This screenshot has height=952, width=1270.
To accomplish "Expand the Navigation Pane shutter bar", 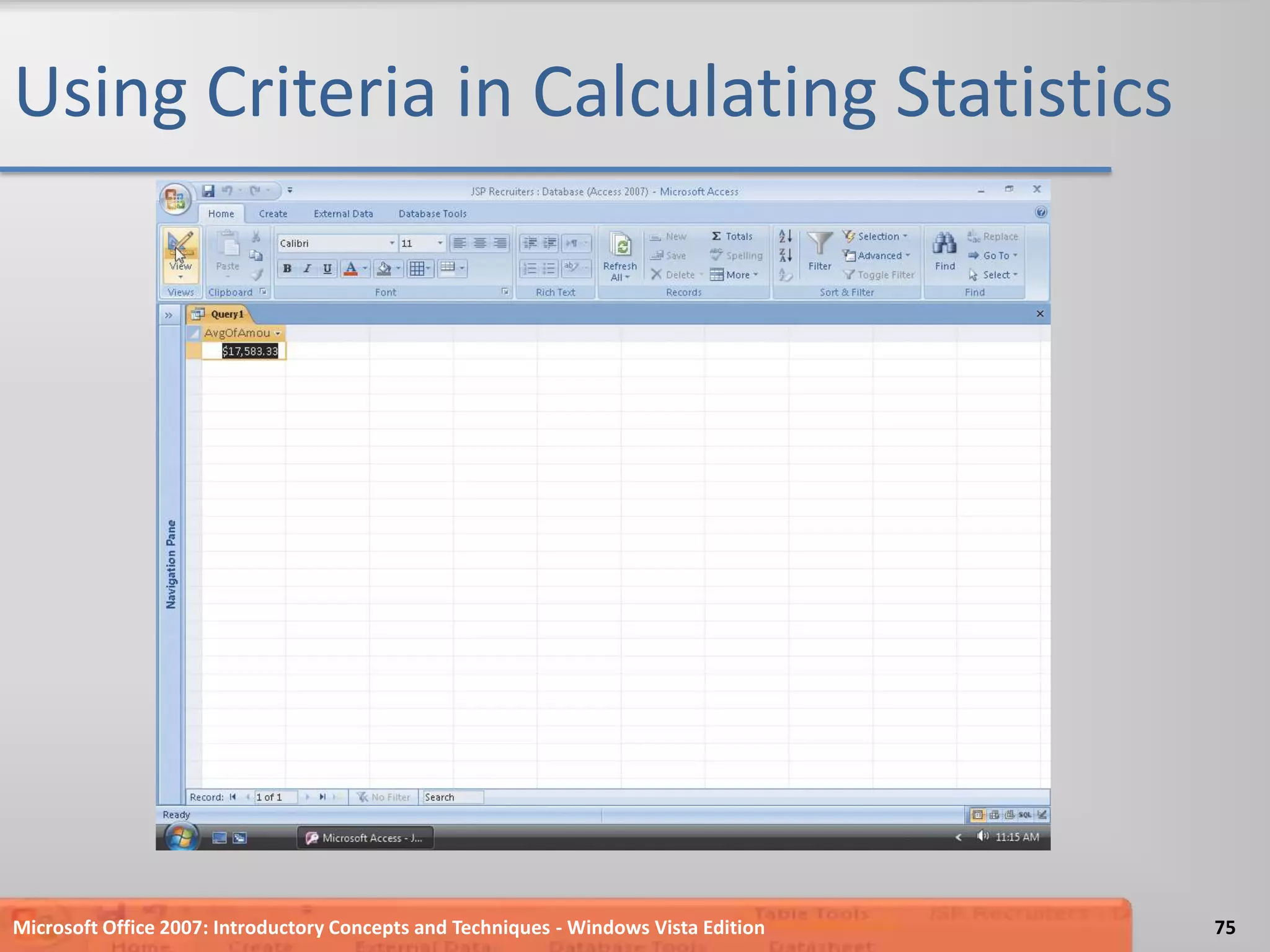I will pos(169,315).
